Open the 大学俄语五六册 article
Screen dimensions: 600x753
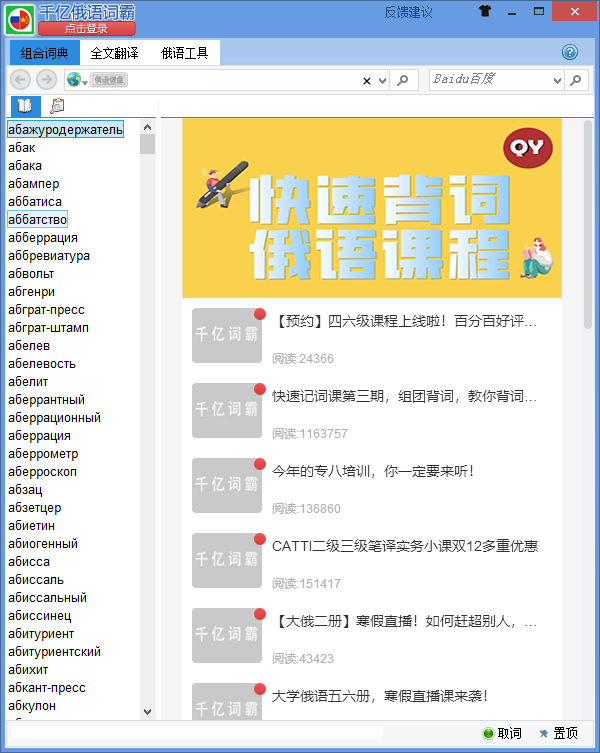click(x=372, y=701)
